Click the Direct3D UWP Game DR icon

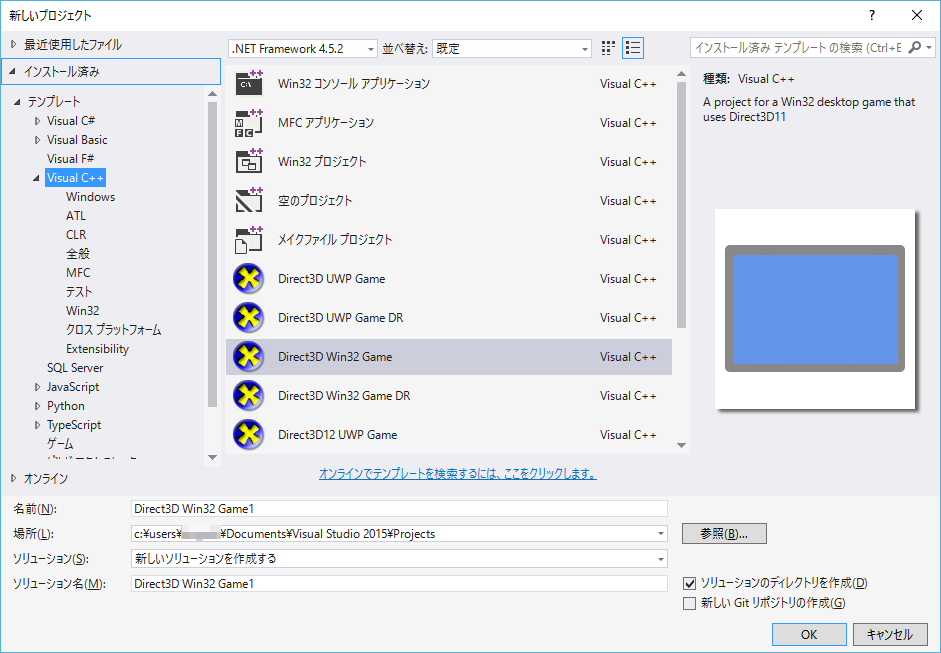tap(248, 317)
